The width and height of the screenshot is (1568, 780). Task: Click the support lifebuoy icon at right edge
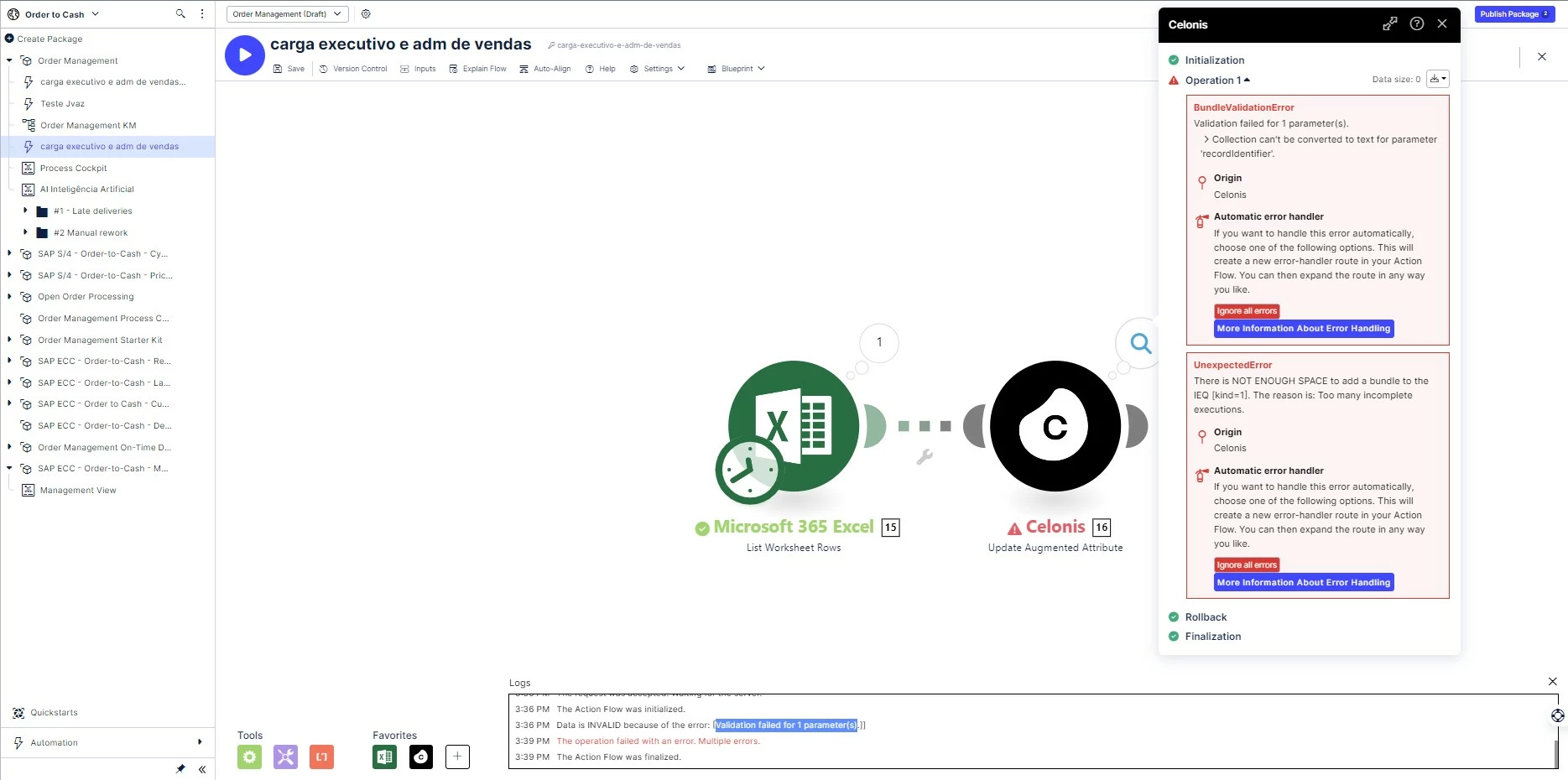(1558, 715)
